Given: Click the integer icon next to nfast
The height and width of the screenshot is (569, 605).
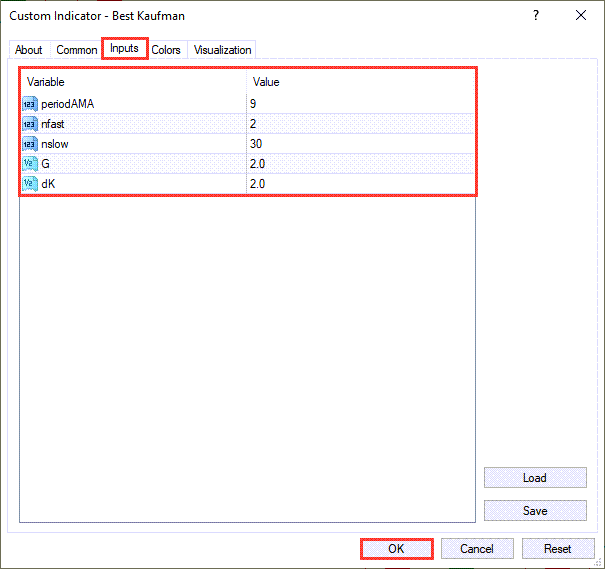Looking at the screenshot, I should click(x=29, y=123).
